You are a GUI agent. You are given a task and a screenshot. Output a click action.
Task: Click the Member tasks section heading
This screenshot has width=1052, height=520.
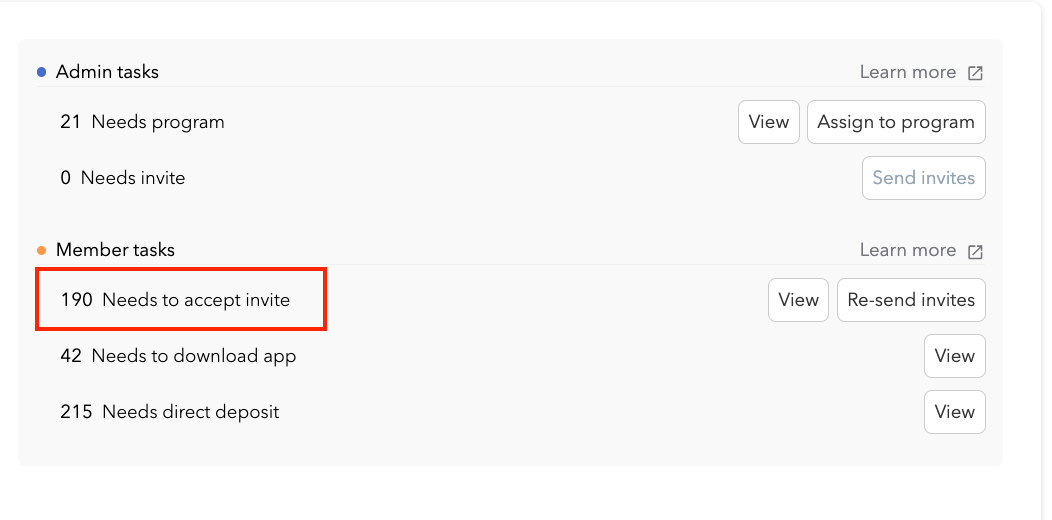coord(115,250)
